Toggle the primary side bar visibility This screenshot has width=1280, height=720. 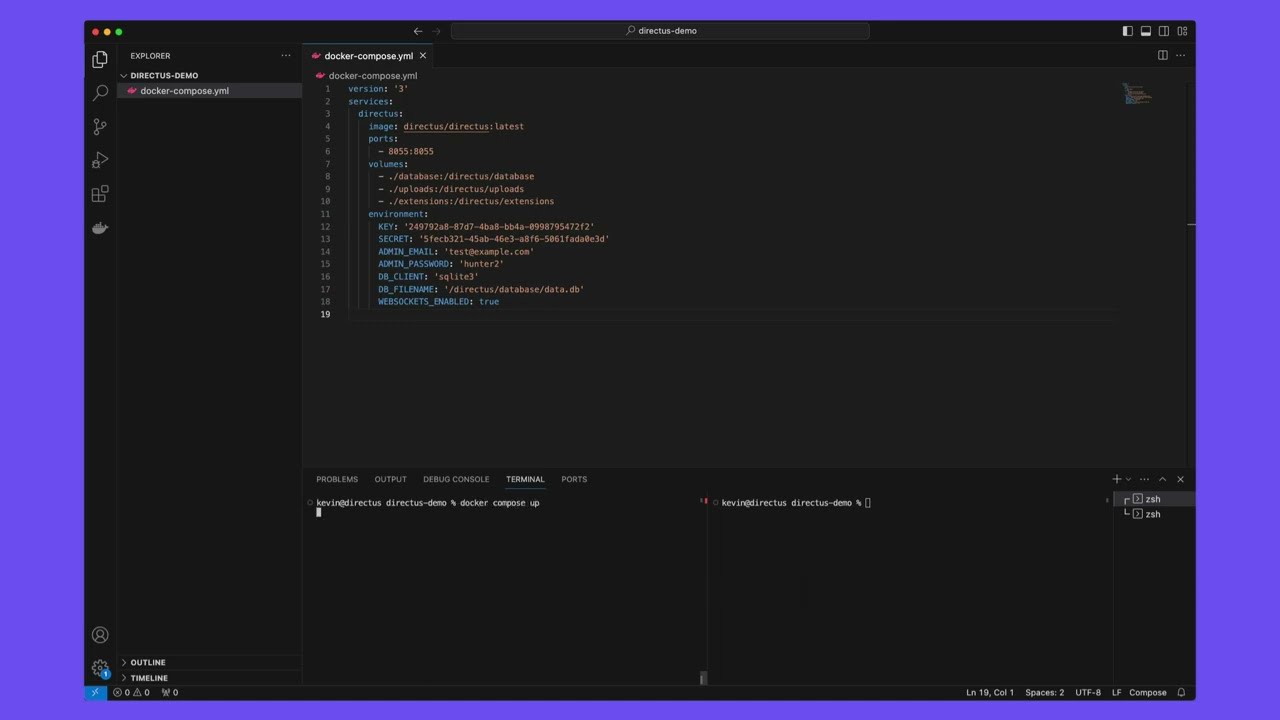click(x=1128, y=31)
